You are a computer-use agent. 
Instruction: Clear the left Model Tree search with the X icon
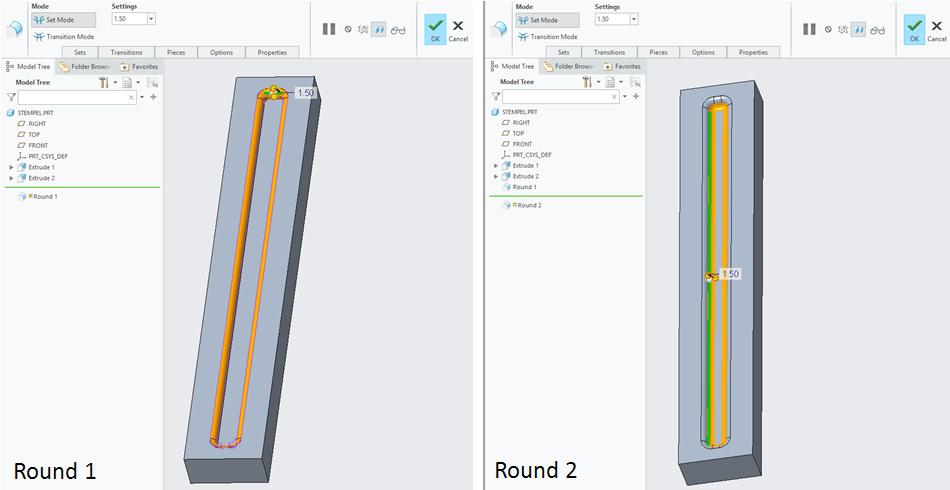point(132,98)
